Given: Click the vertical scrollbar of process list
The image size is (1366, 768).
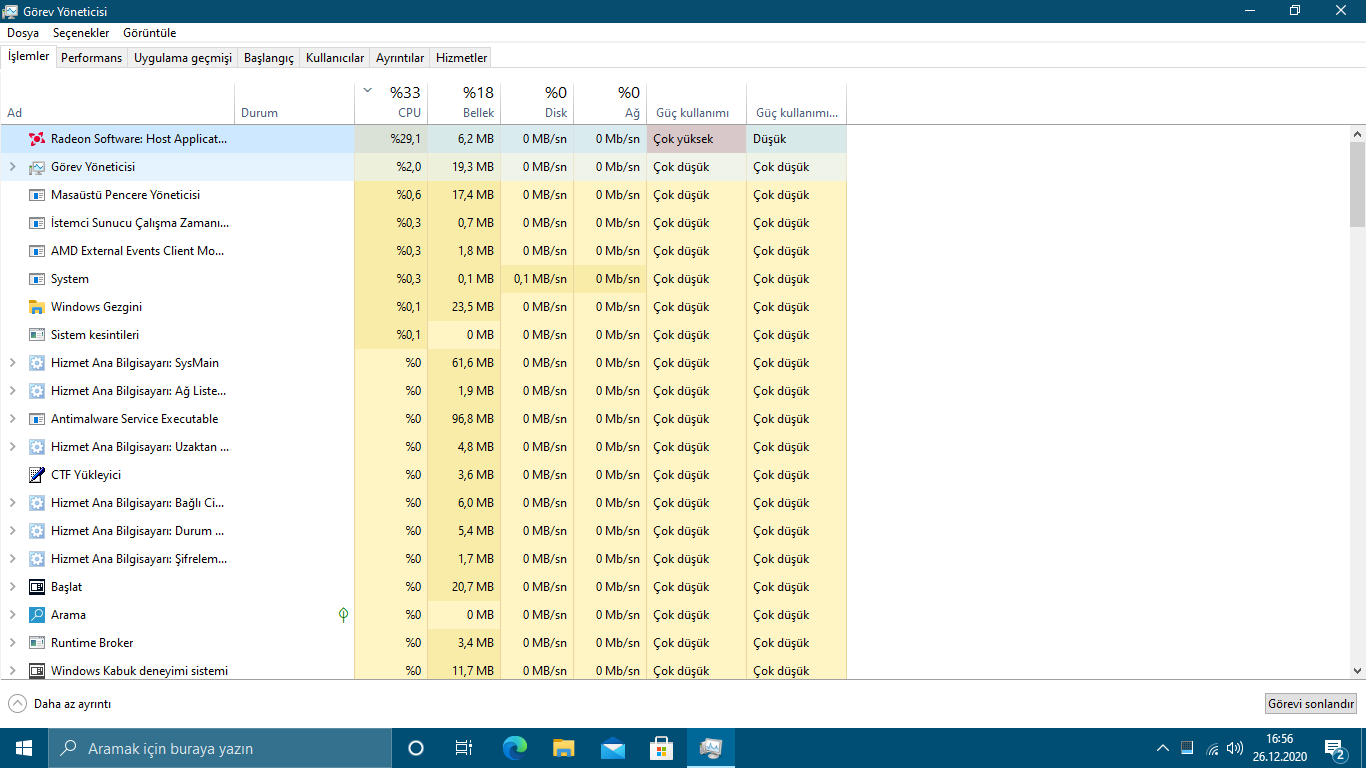Looking at the screenshot, I should click(x=1357, y=184).
